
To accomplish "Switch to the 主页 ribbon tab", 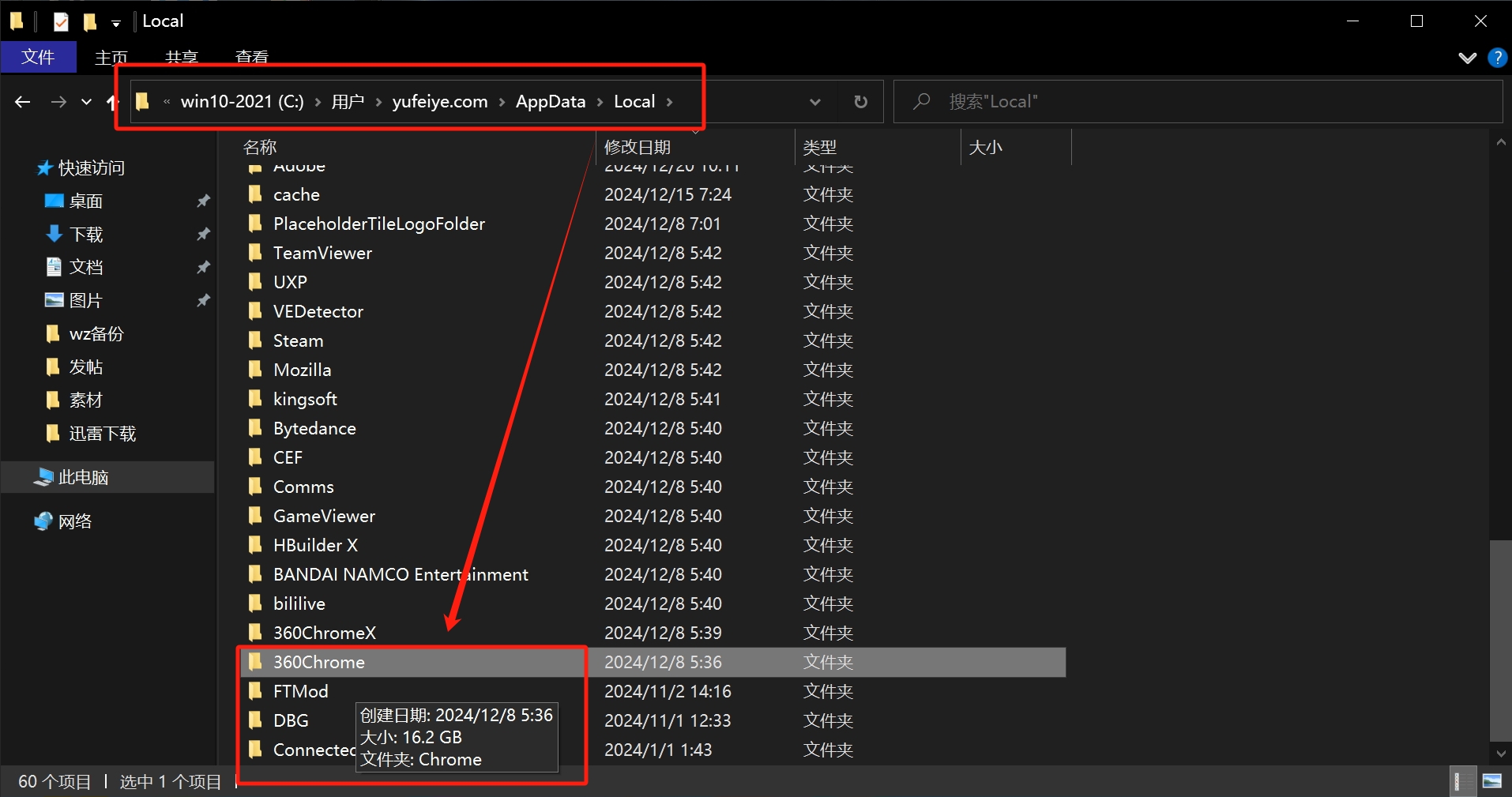I will 111,57.
